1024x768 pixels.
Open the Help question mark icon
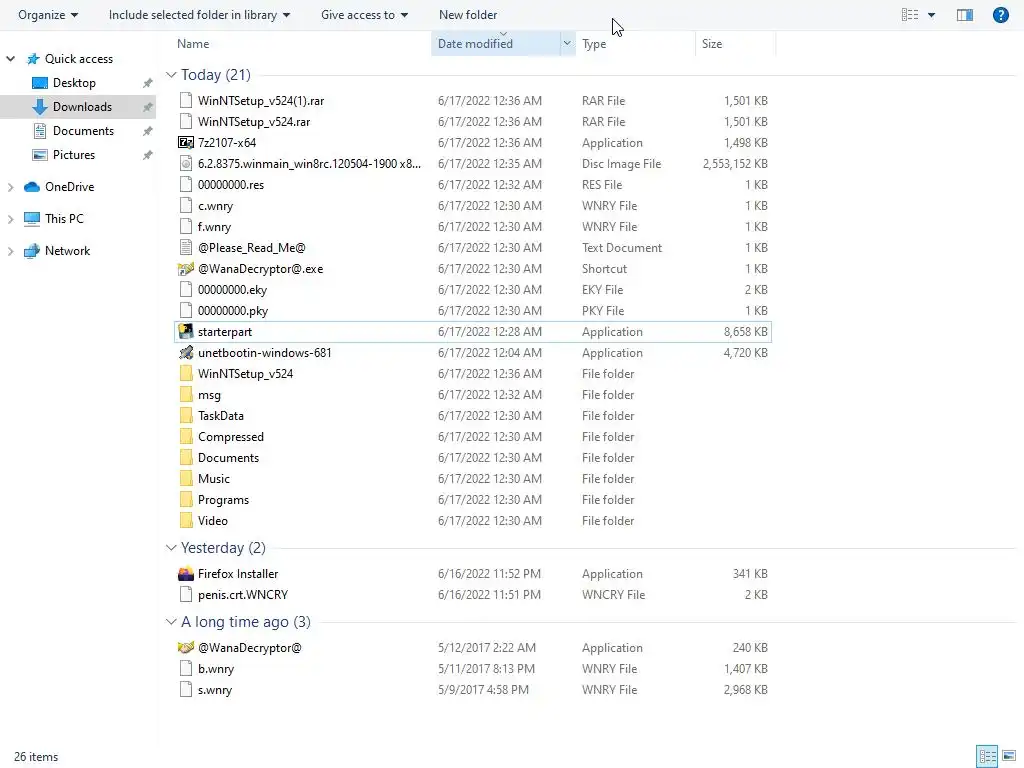(x=1000, y=14)
